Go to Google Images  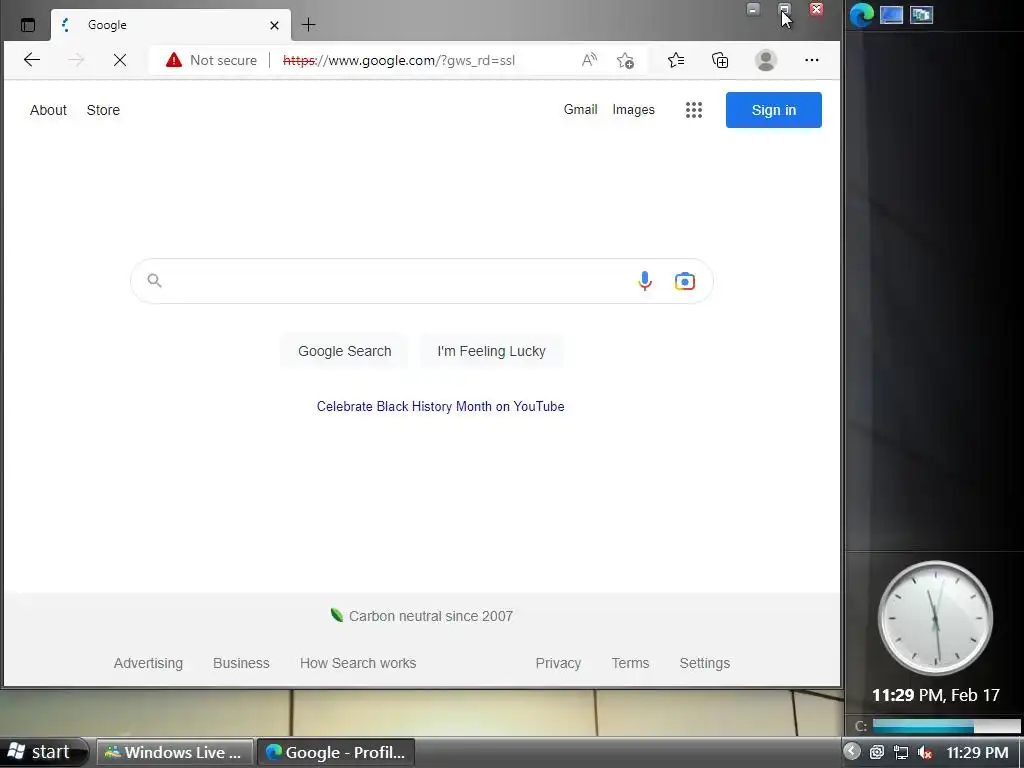coord(633,109)
